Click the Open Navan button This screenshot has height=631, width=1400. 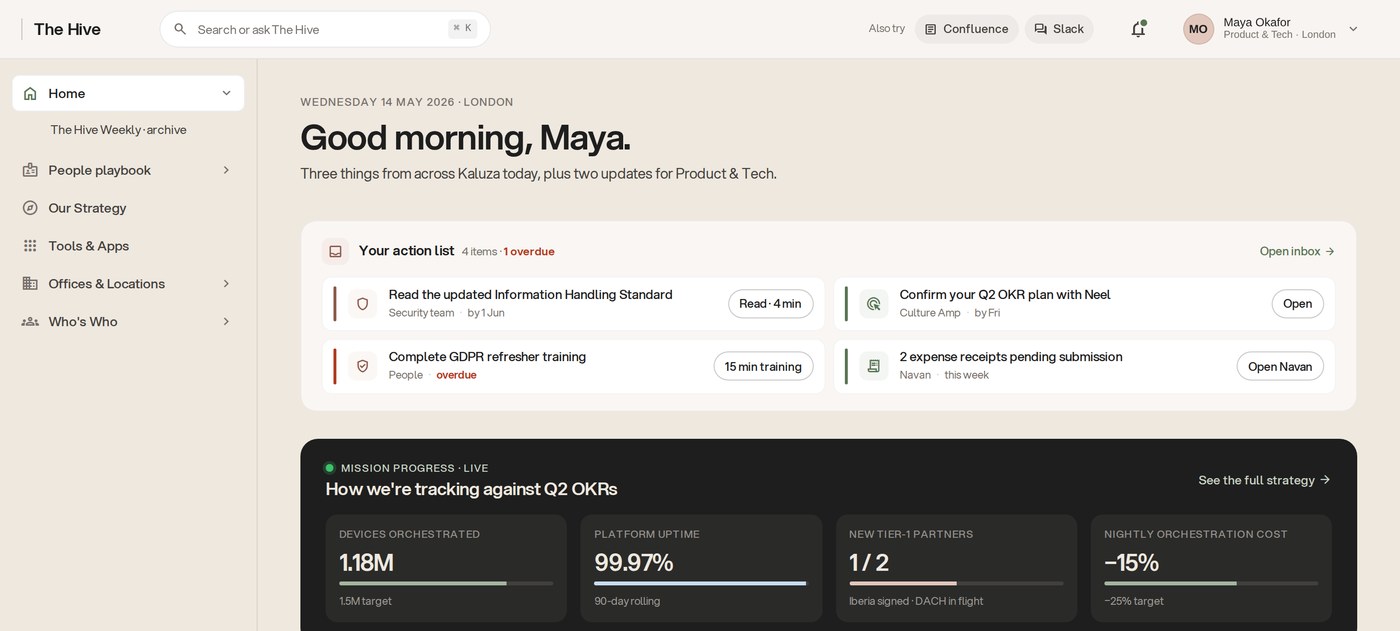(x=1280, y=366)
